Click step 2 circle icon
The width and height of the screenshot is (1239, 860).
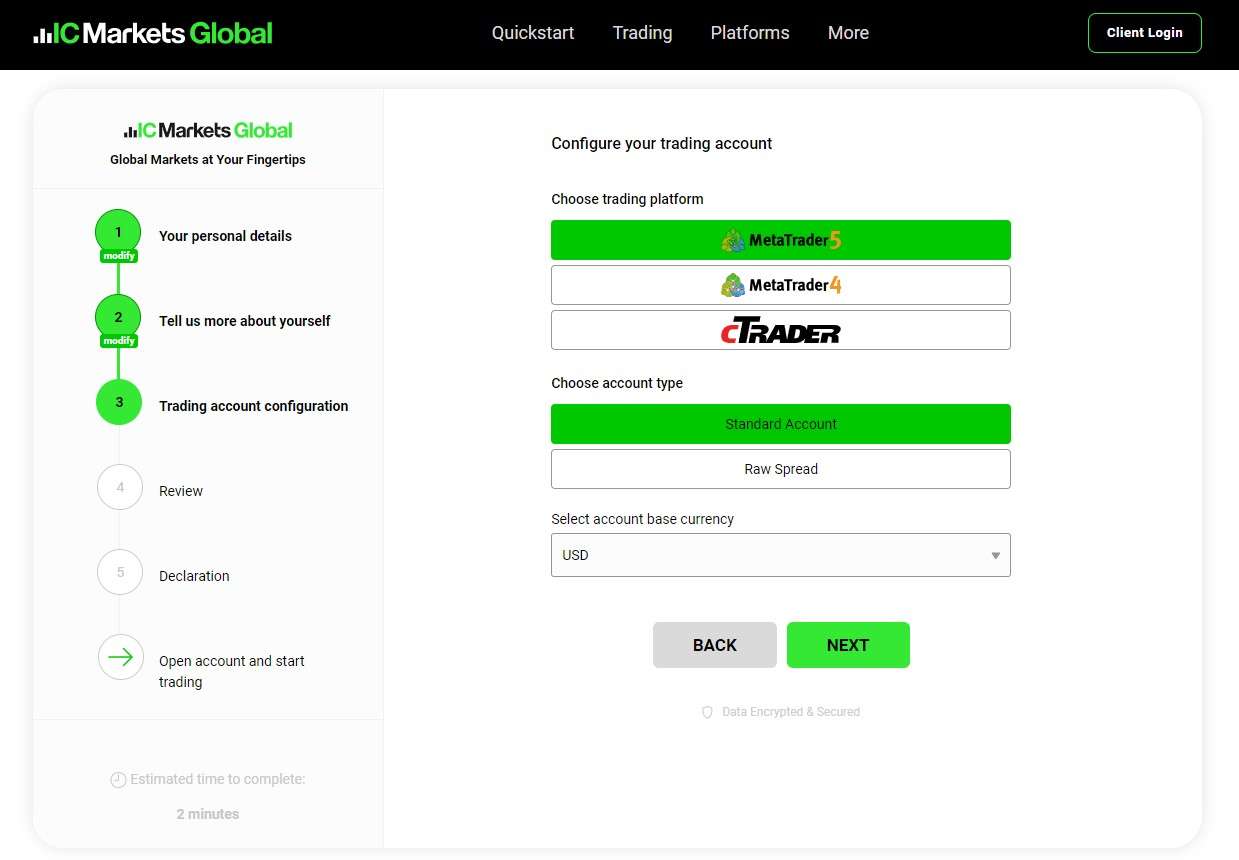(x=118, y=317)
